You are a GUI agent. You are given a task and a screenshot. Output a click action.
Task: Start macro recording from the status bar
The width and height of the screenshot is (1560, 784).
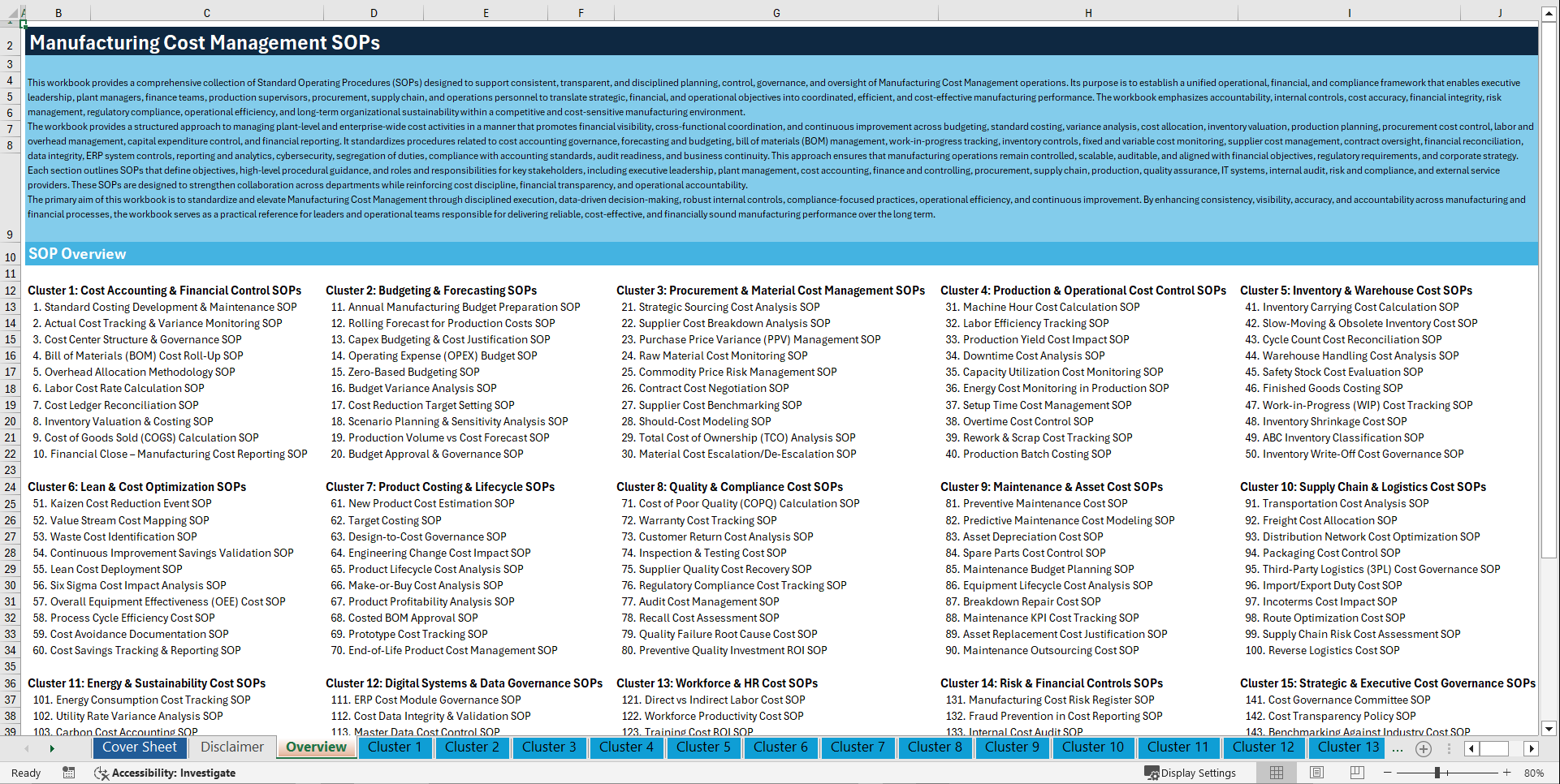[x=69, y=773]
